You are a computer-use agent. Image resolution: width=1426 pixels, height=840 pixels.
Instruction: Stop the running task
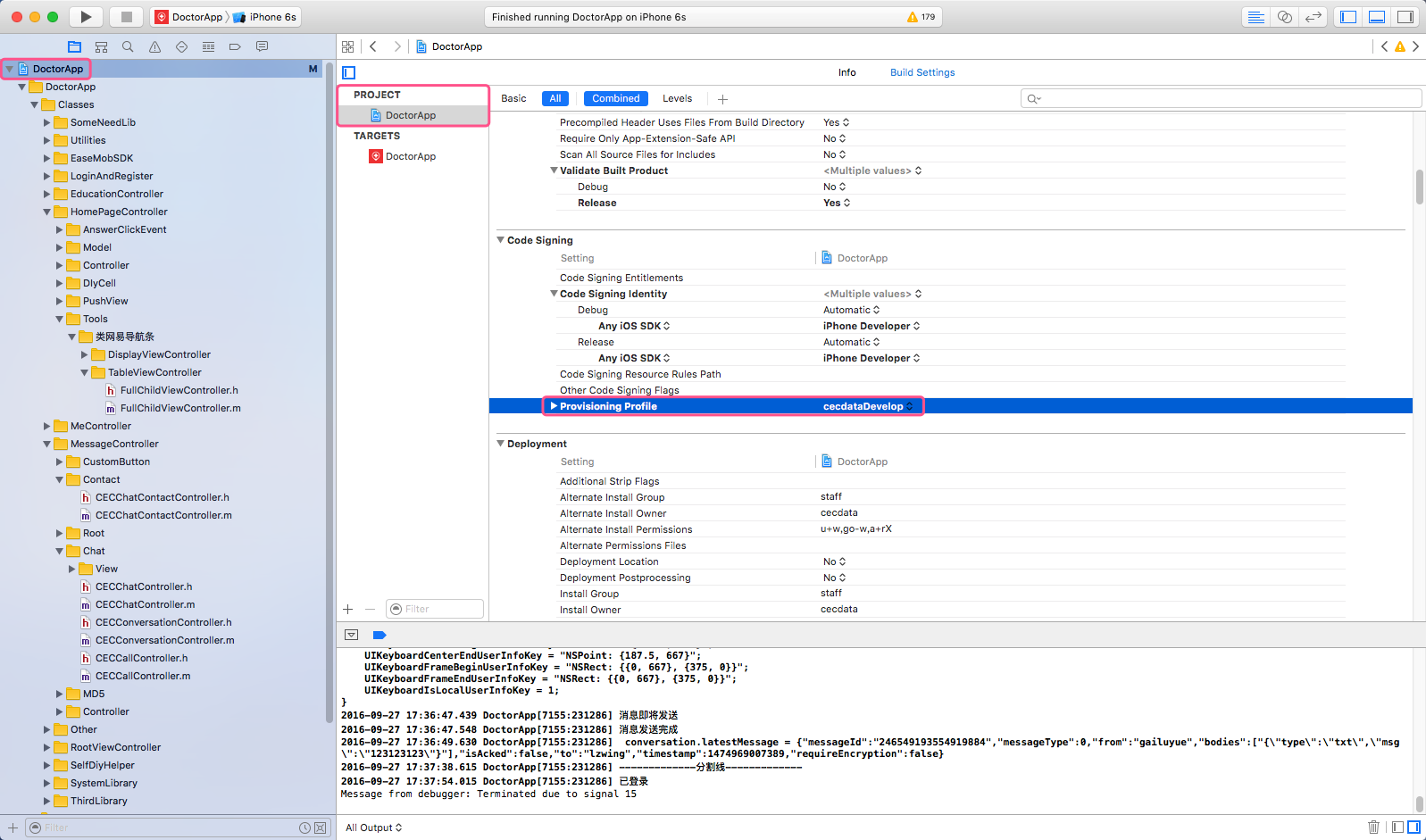pos(126,17)
